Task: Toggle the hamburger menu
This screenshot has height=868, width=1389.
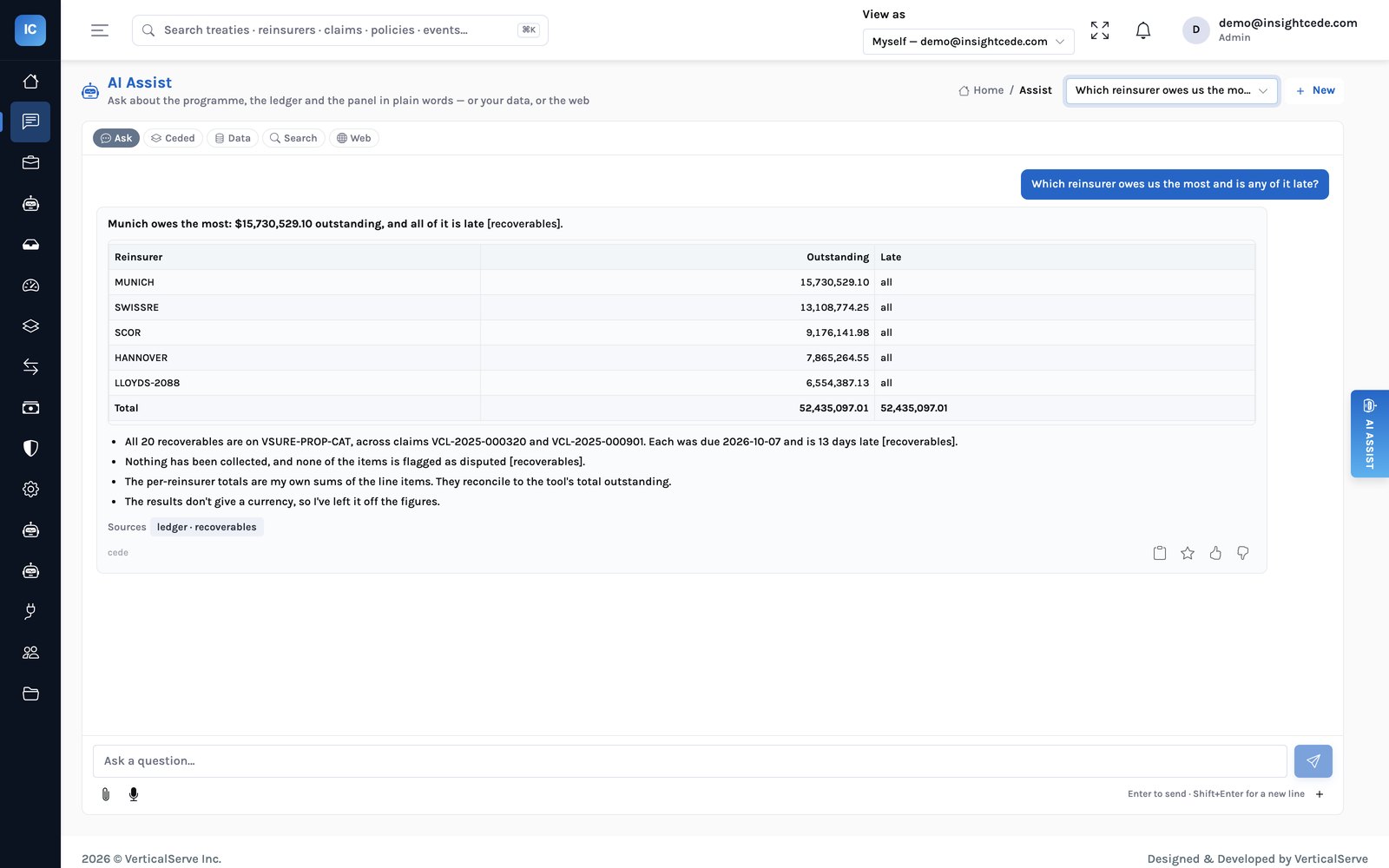Action: coord(100,30)
